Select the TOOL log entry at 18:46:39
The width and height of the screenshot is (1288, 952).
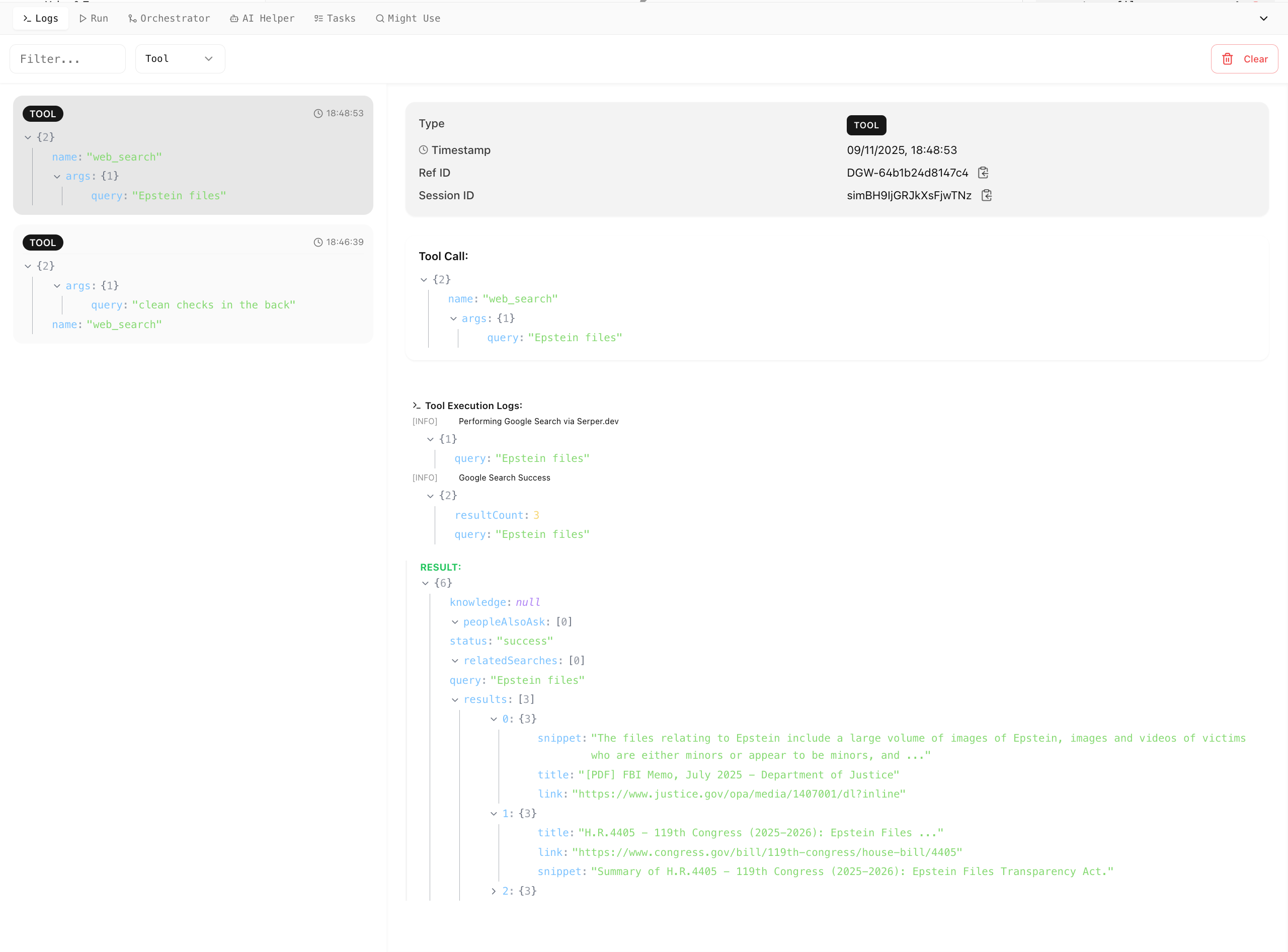[193, 284]
